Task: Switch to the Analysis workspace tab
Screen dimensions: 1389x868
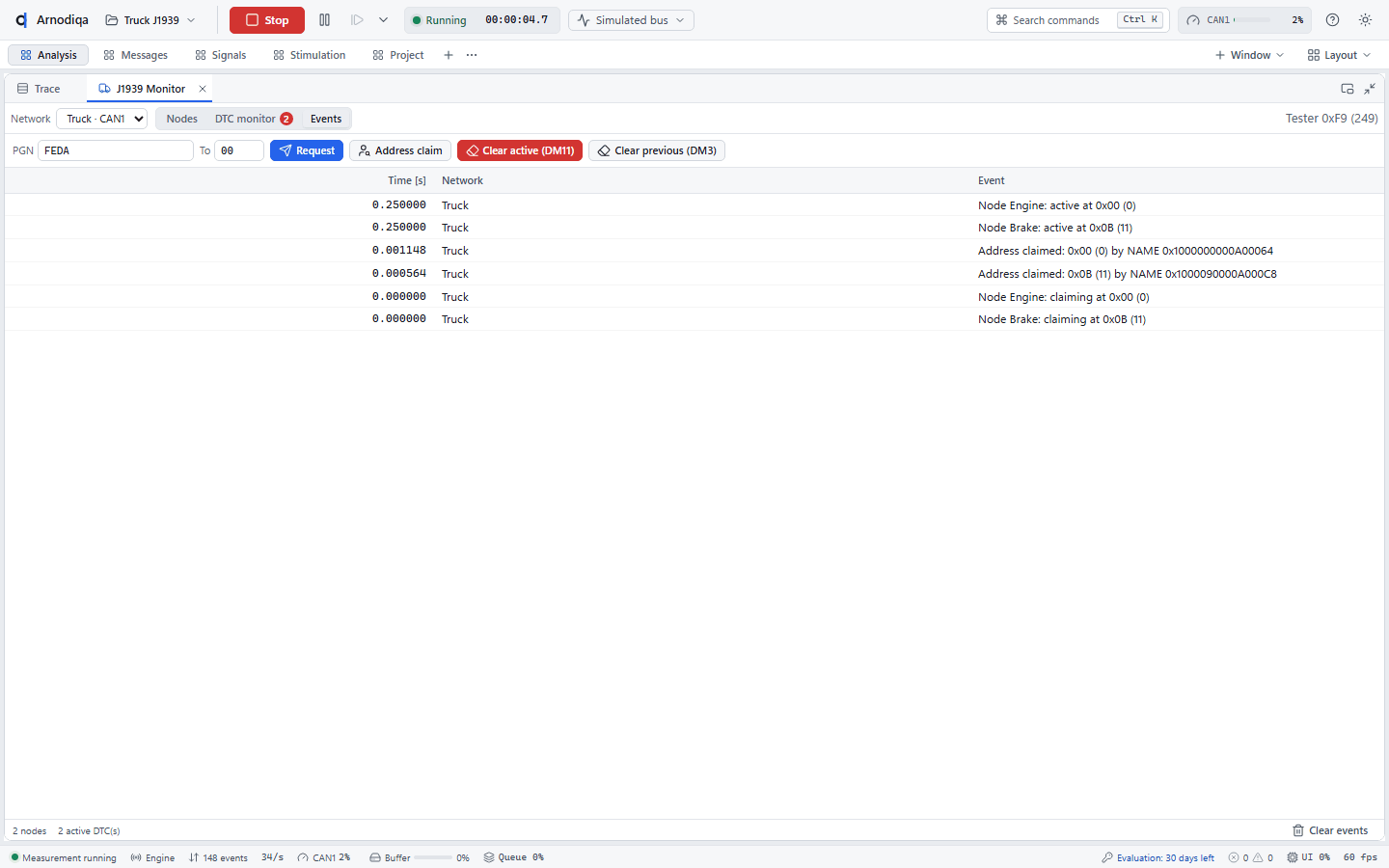Action: [48, 55]
